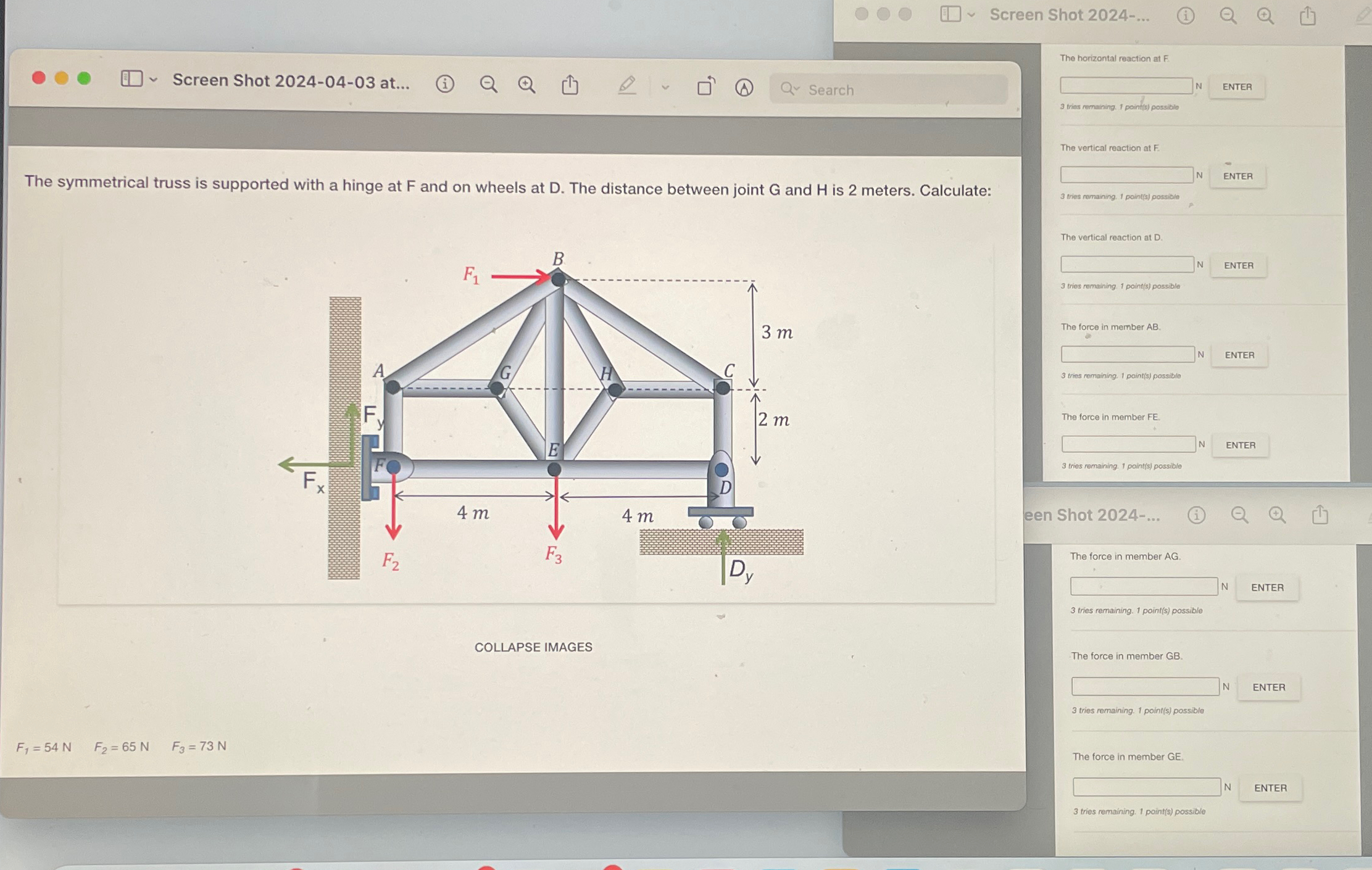Open the Info inspector in Preview
Screen dimensions: 1372x870
coord(446,85)
